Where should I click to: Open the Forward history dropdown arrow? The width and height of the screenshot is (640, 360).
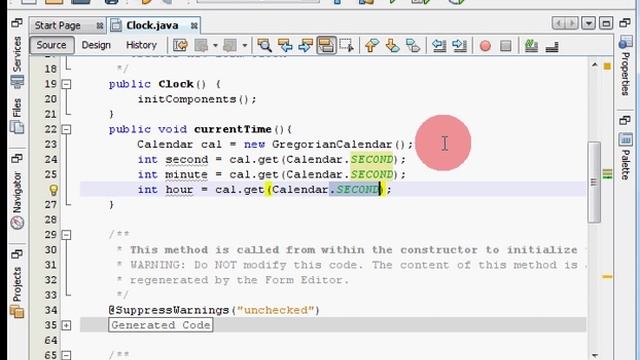tap(244, 45)
